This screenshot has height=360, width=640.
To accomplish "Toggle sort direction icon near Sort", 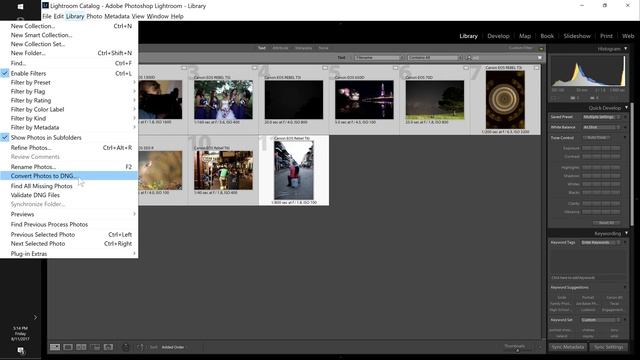I will [x=140, y=347].
